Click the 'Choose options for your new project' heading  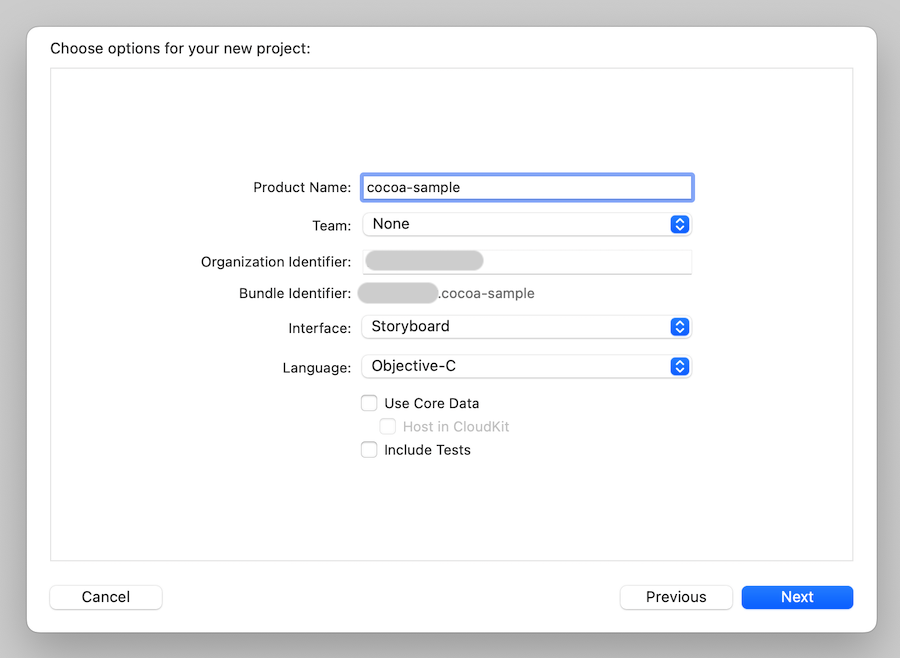(180, 48)
